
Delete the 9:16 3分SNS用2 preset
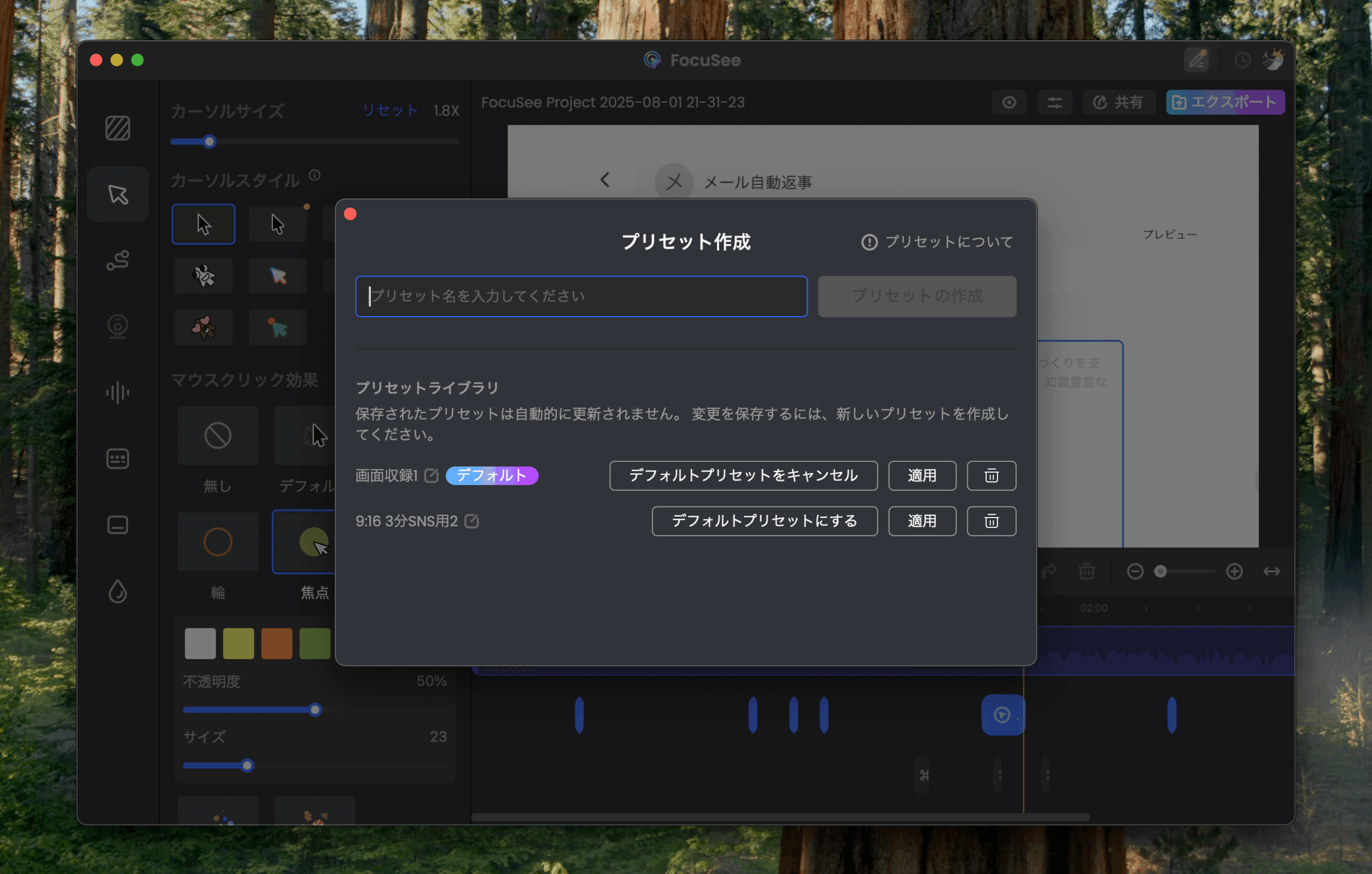point(991,521)
